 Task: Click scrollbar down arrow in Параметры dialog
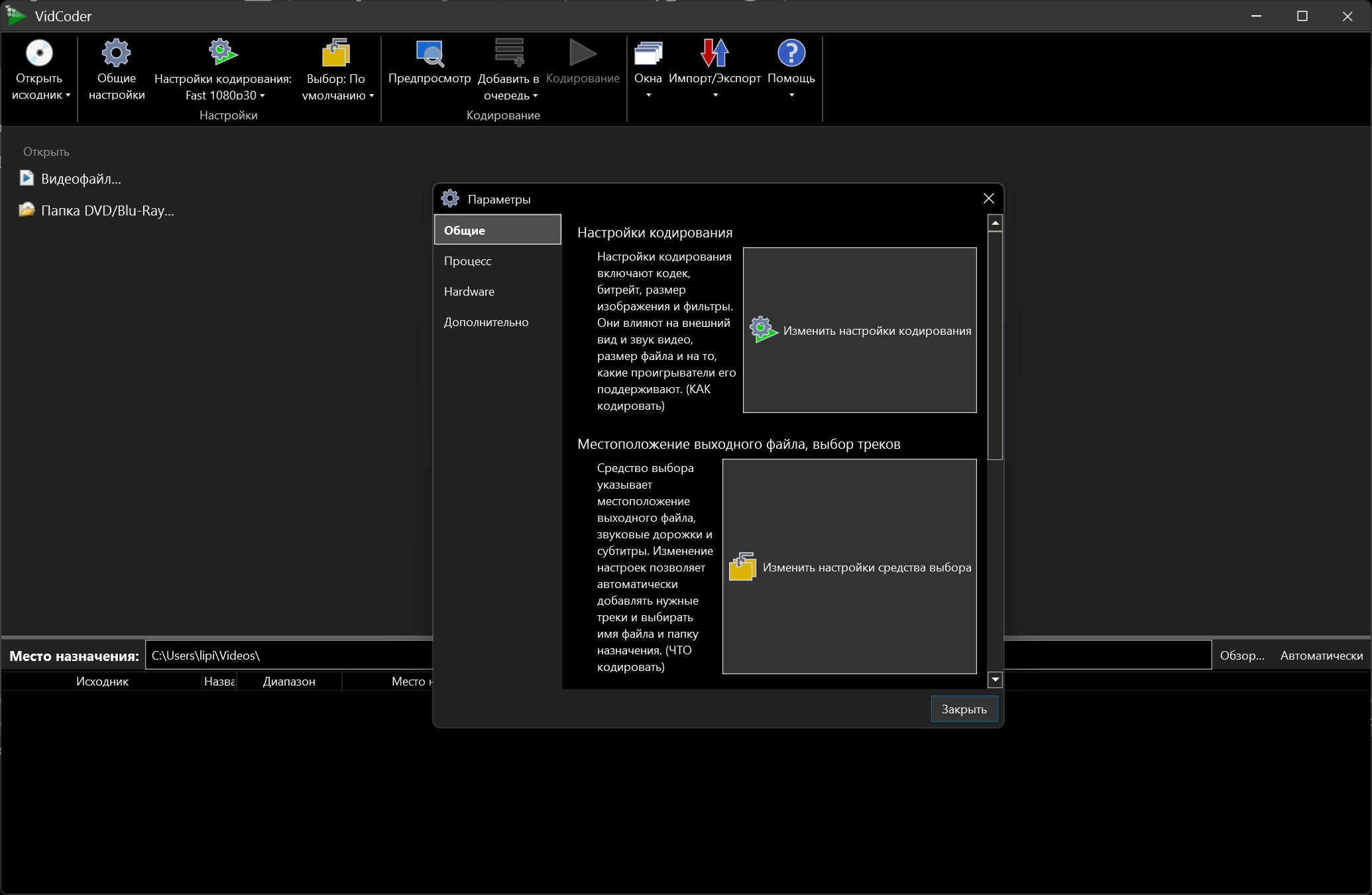995,680
